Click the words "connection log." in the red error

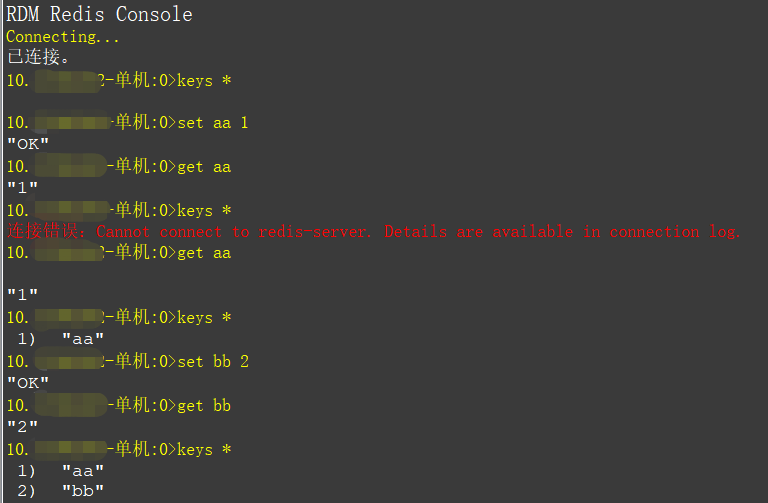[675, 231]
